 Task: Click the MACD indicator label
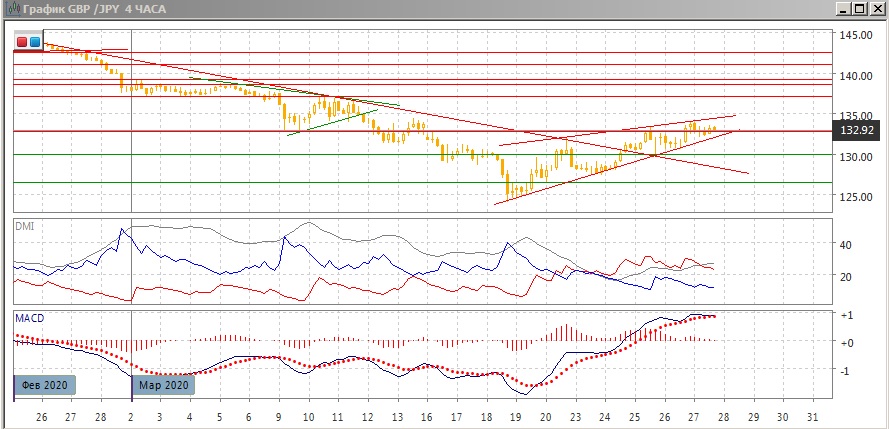point(29,318)
